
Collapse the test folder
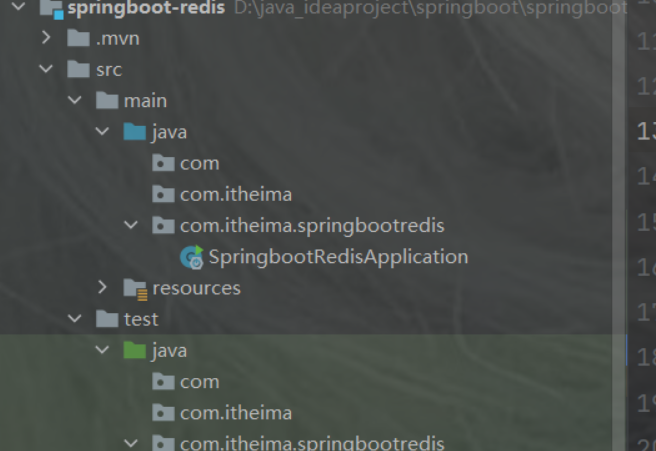pos(74,319)
